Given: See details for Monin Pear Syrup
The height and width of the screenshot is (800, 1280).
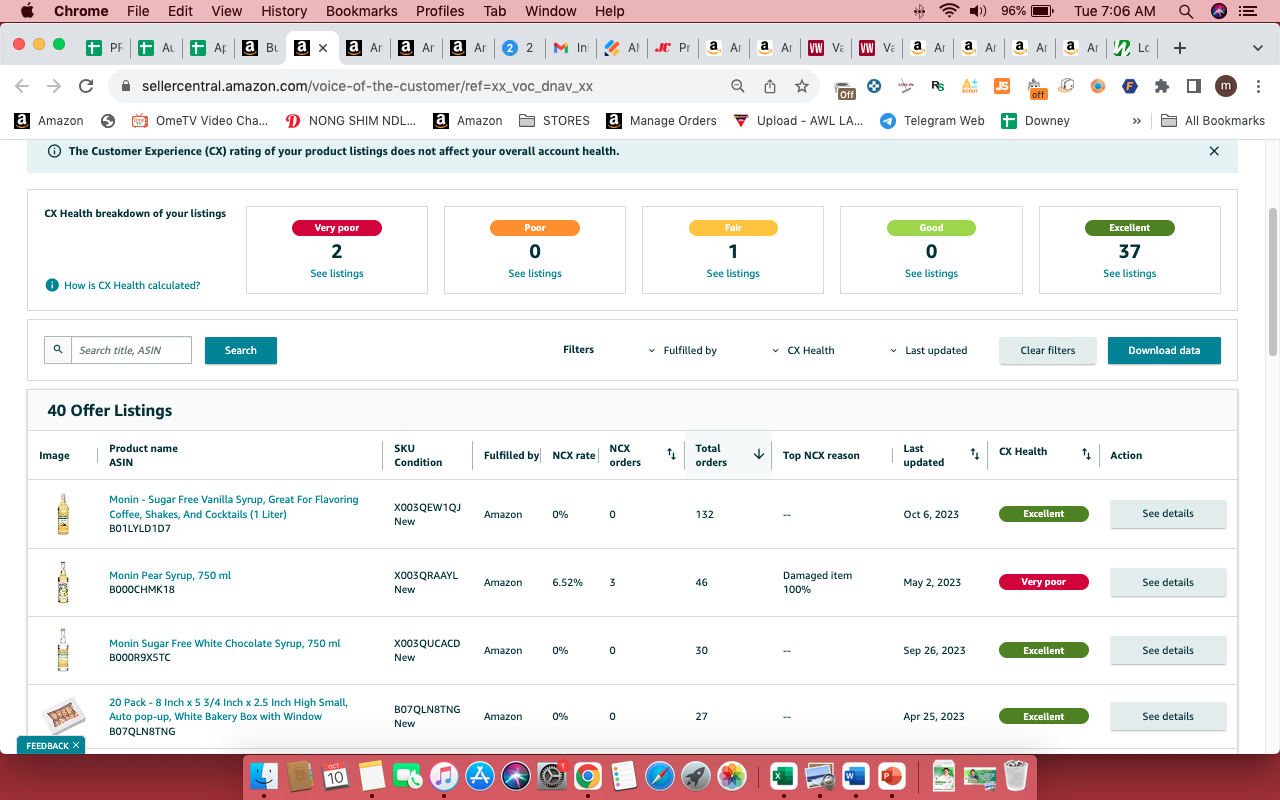Looking at the screenshot, I should [1168, 582].
